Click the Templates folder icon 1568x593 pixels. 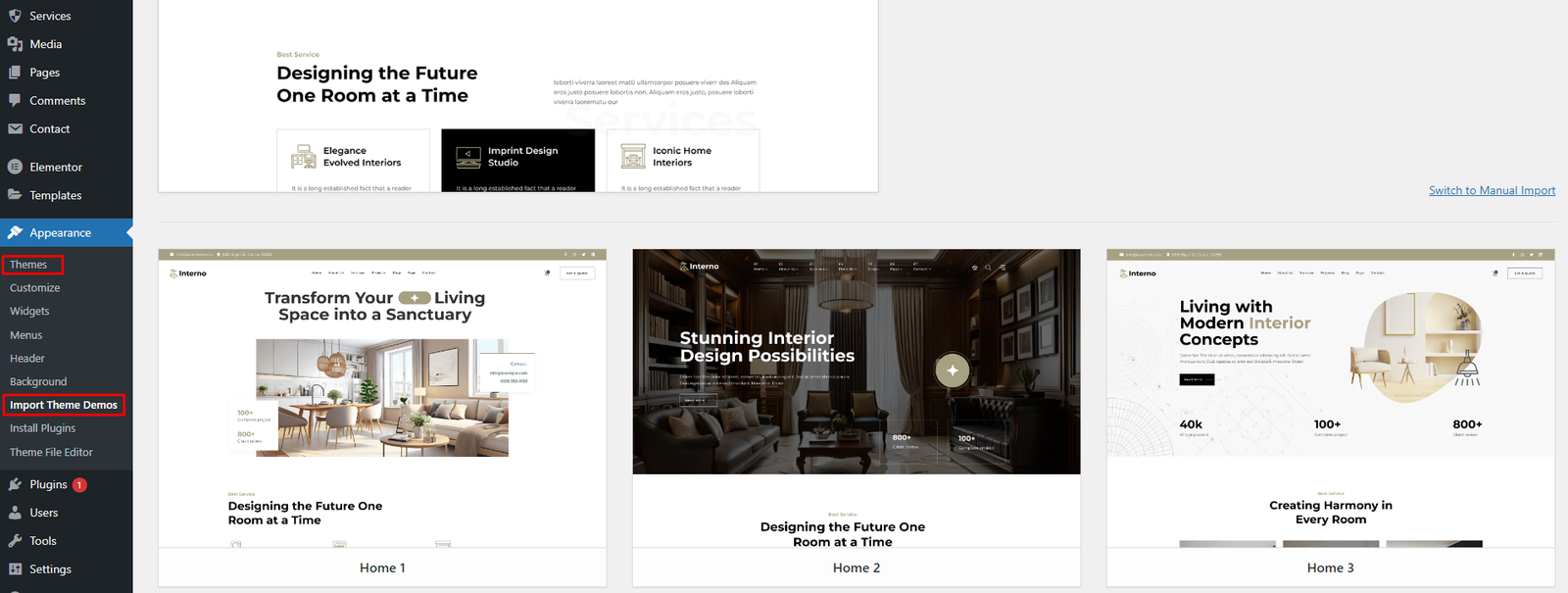point(15,195)
